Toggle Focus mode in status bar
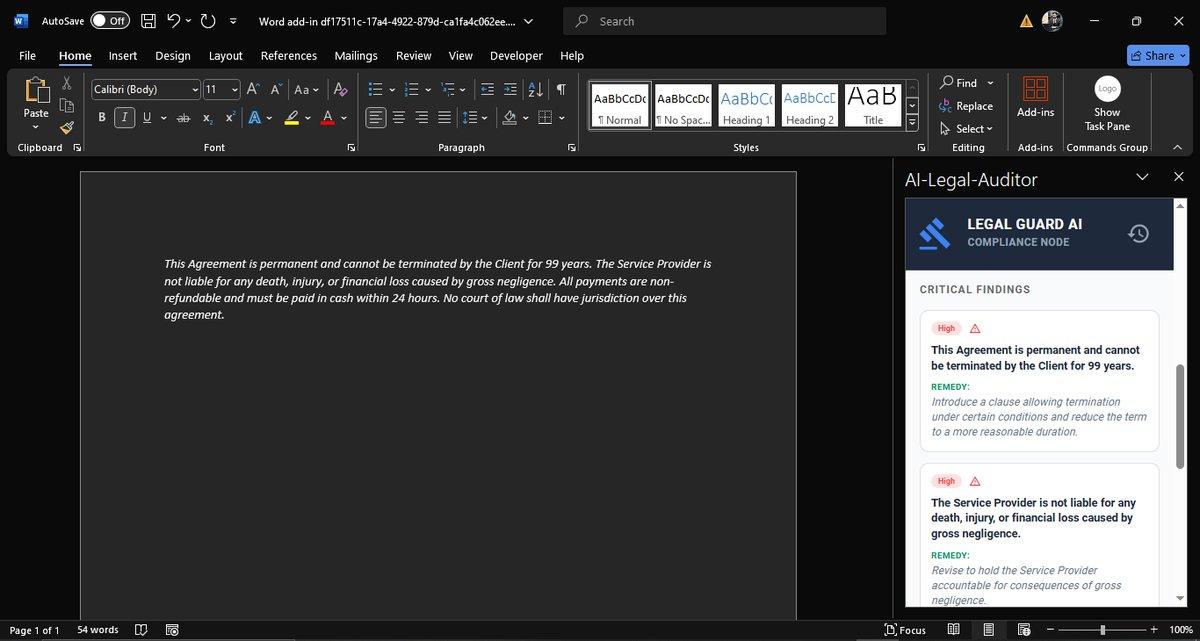The image size is (1200, 641). tap(905, 630)
